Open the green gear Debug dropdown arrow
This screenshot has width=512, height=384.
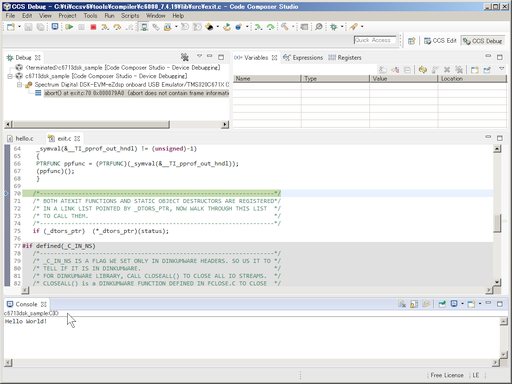[x=342, y=27]
